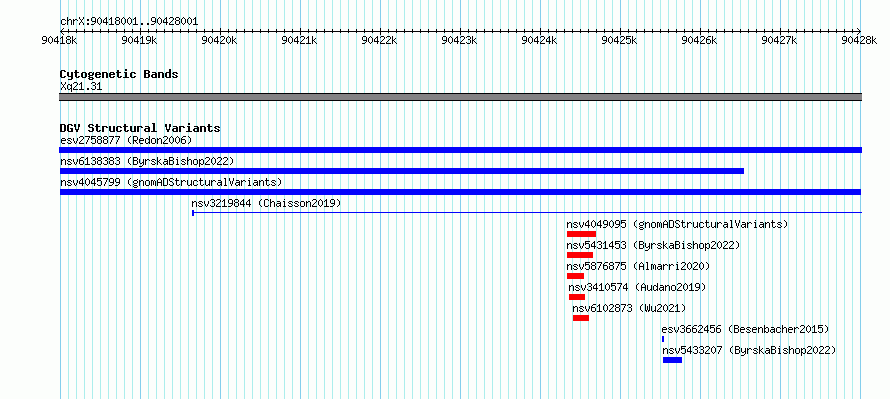890x399 pixels.
Task: Click the nsv3219844 thin blue line feature
Action: [527, 213]
